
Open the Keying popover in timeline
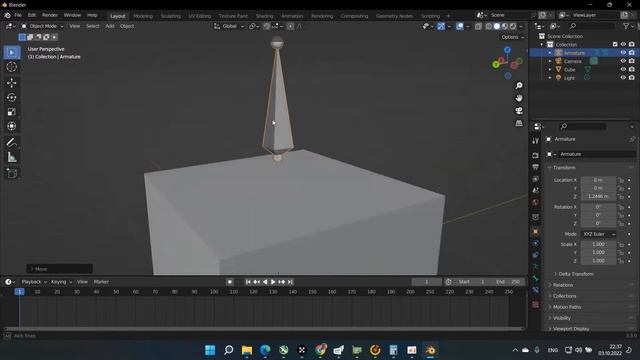(61, 282)
